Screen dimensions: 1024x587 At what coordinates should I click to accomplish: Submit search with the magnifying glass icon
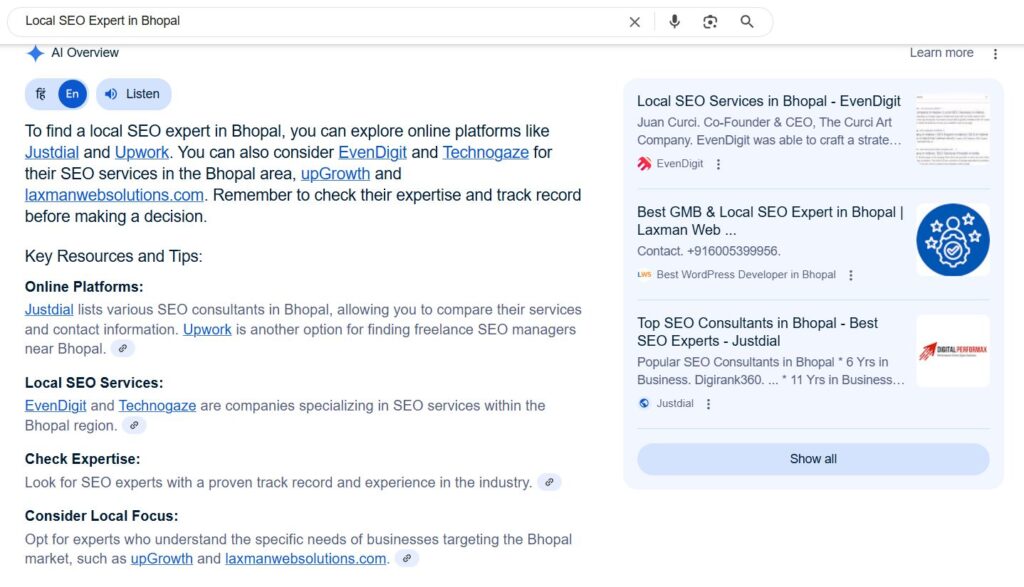pyautogui.click(x=746, y=22)
